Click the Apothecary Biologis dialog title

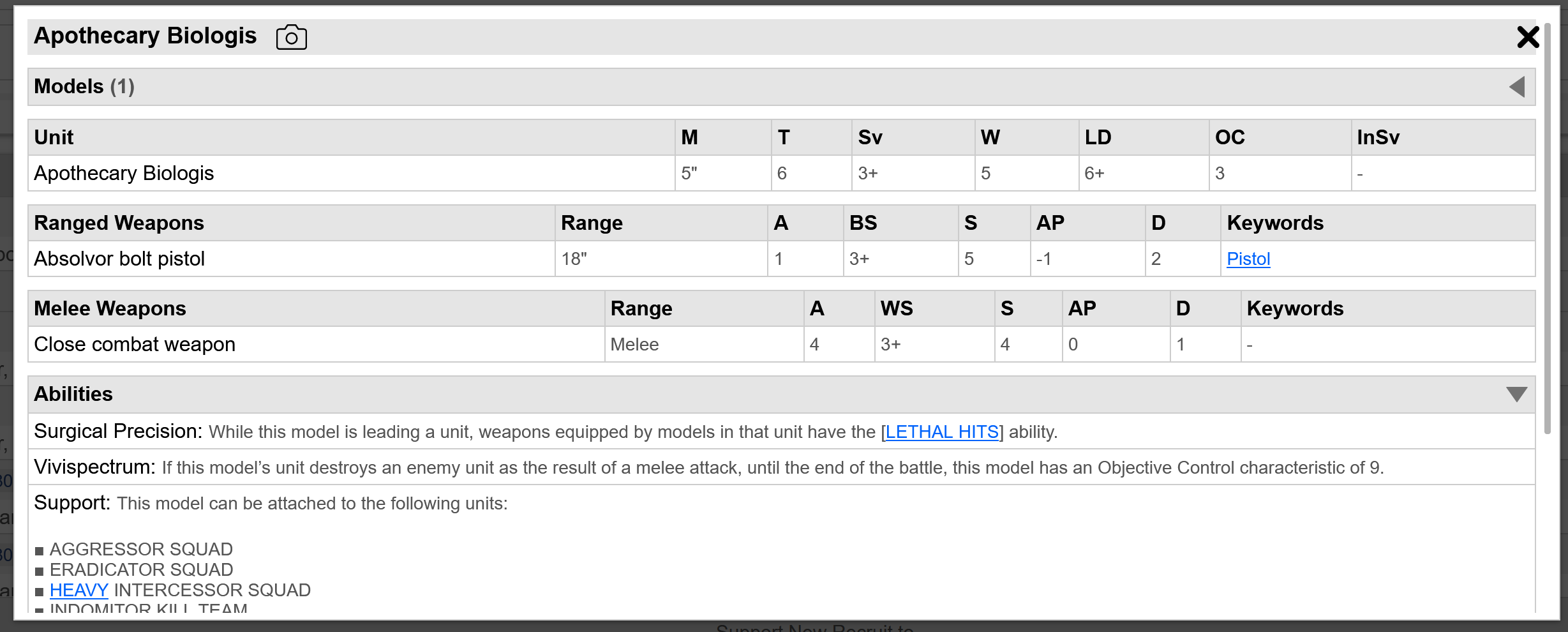click(145, 36)
